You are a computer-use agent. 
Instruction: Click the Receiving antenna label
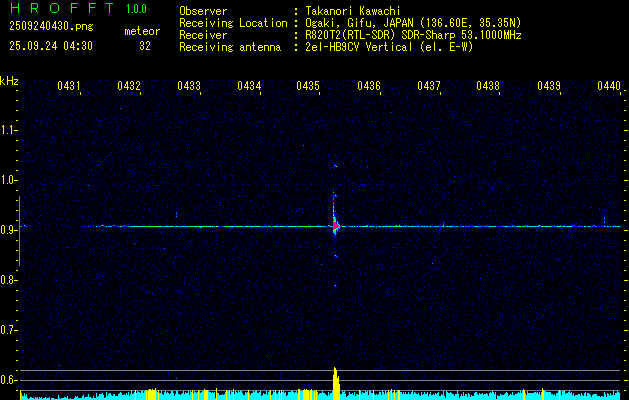[230, 47]
